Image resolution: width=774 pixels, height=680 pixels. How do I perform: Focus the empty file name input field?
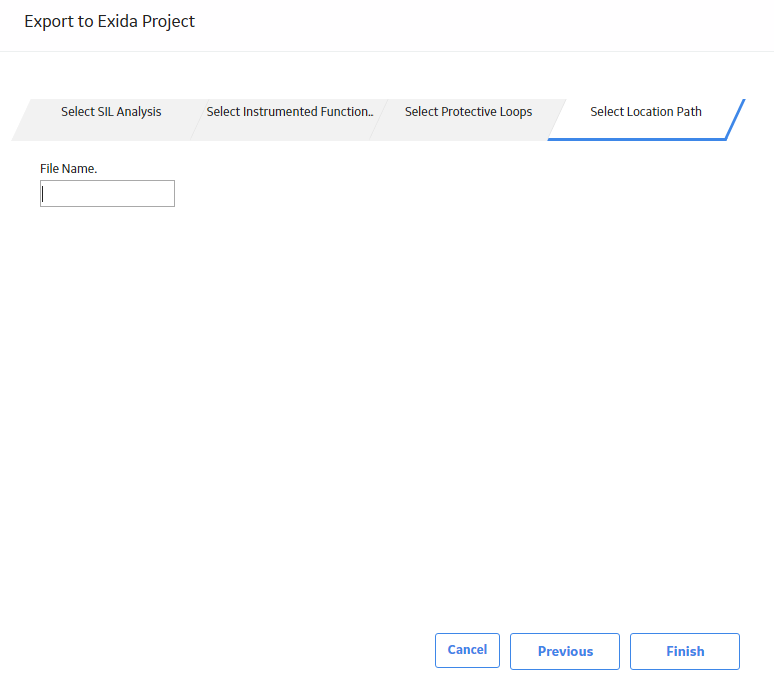(107, 193)
